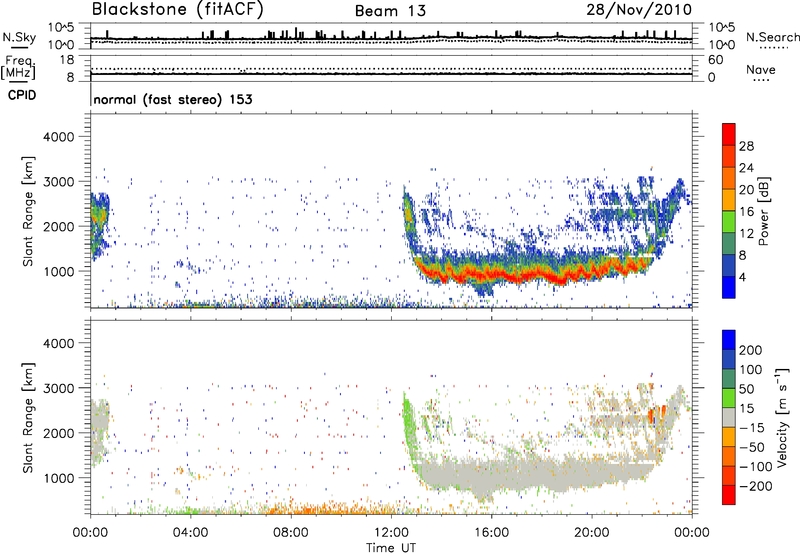
Task: Click the '20:00' time tick label
Action: (591, 533)
